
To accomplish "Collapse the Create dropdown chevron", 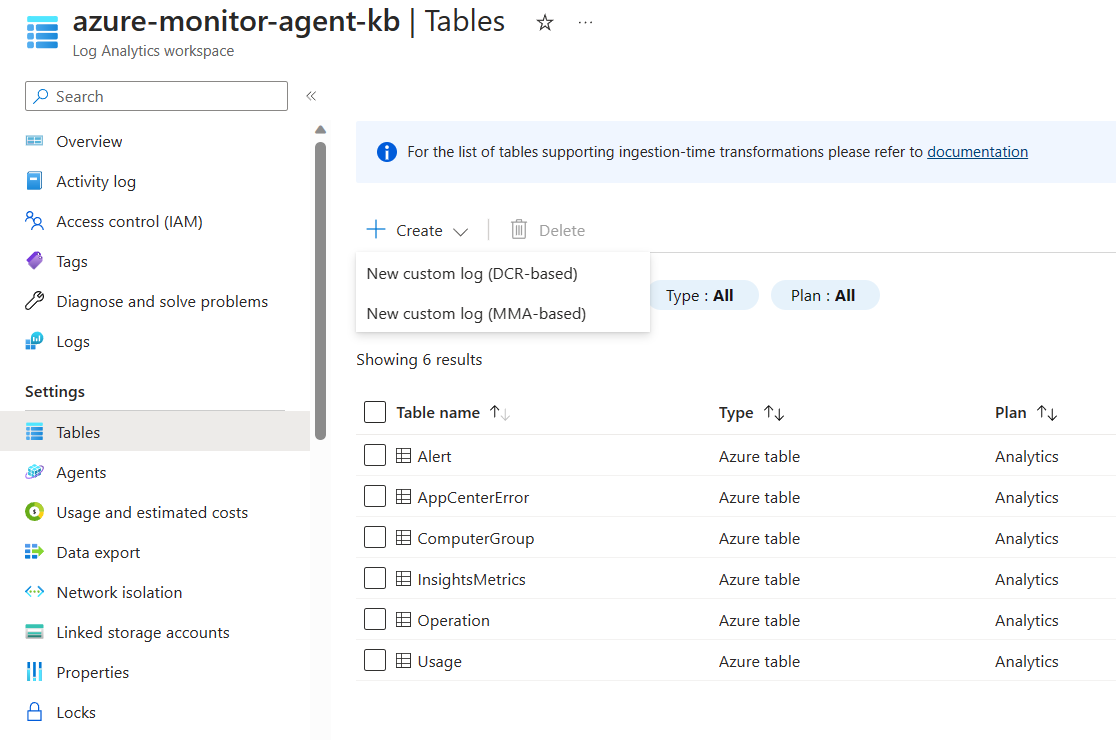I will [x=460, y=232].
